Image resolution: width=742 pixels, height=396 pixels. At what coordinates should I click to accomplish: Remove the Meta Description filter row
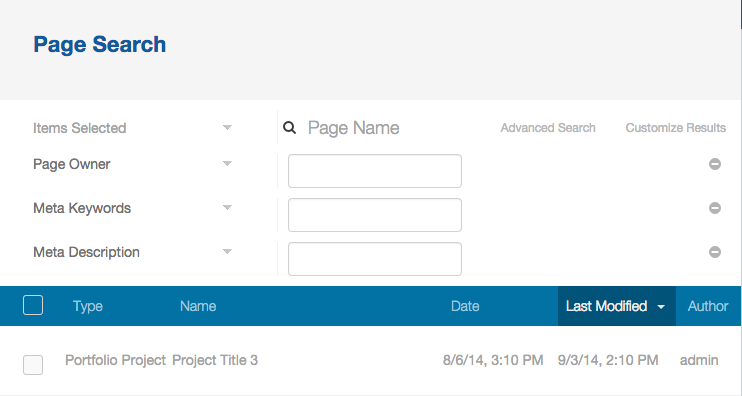tap(715, 252)
